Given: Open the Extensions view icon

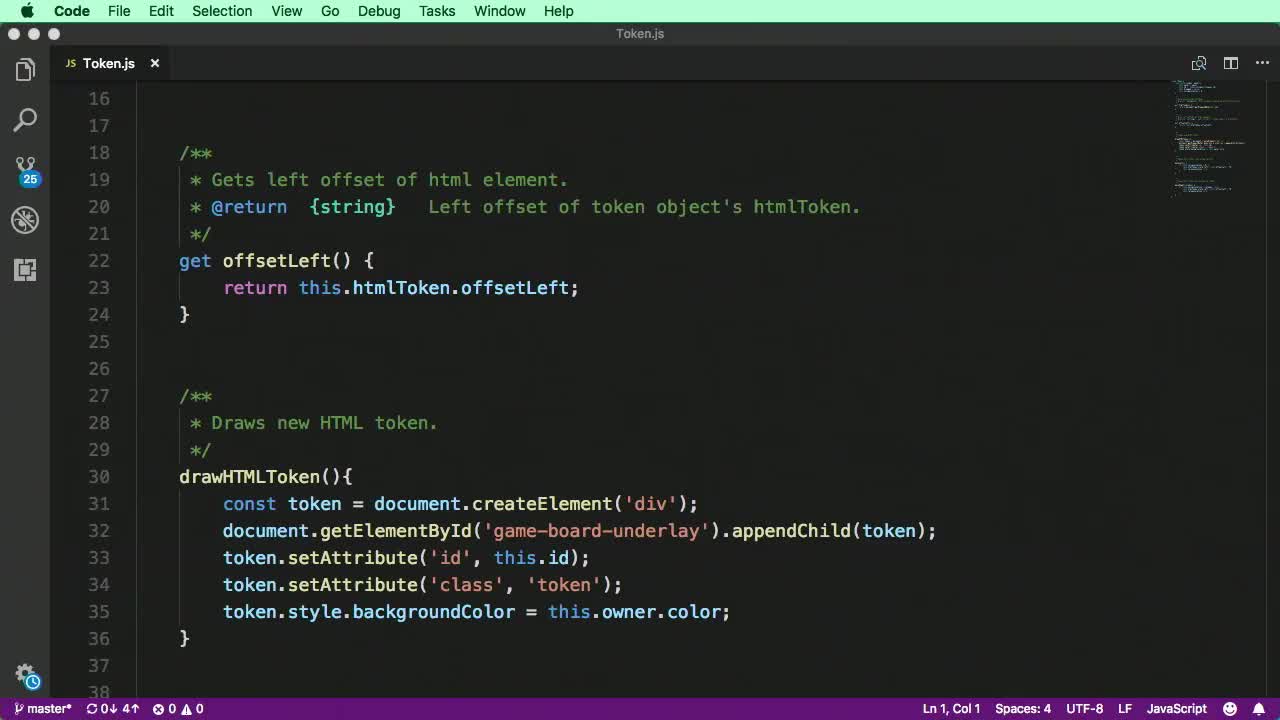Looking at the screenshot, I should click(x=25, y=270).
